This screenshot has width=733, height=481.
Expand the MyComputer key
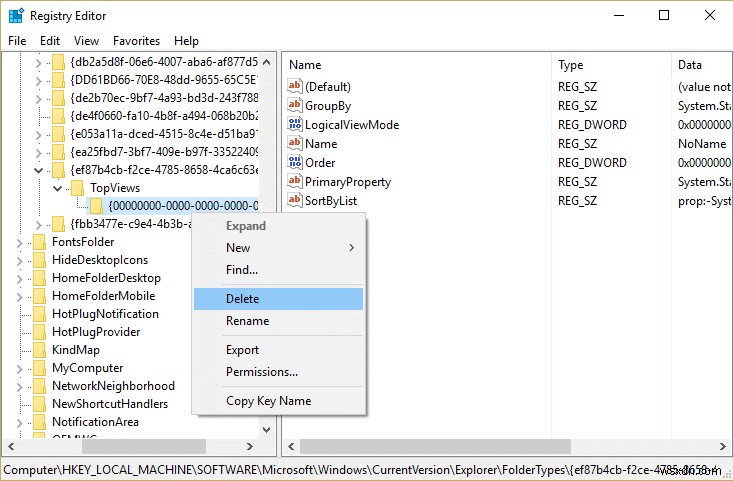(20, 368)
